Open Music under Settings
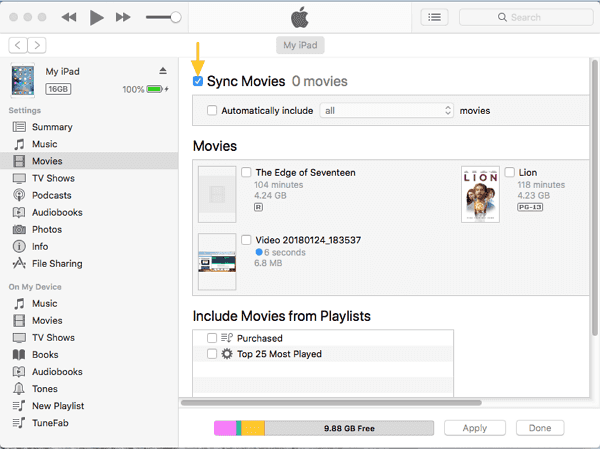This screenshot has width=600, height=449. click(x=44, y=144)
